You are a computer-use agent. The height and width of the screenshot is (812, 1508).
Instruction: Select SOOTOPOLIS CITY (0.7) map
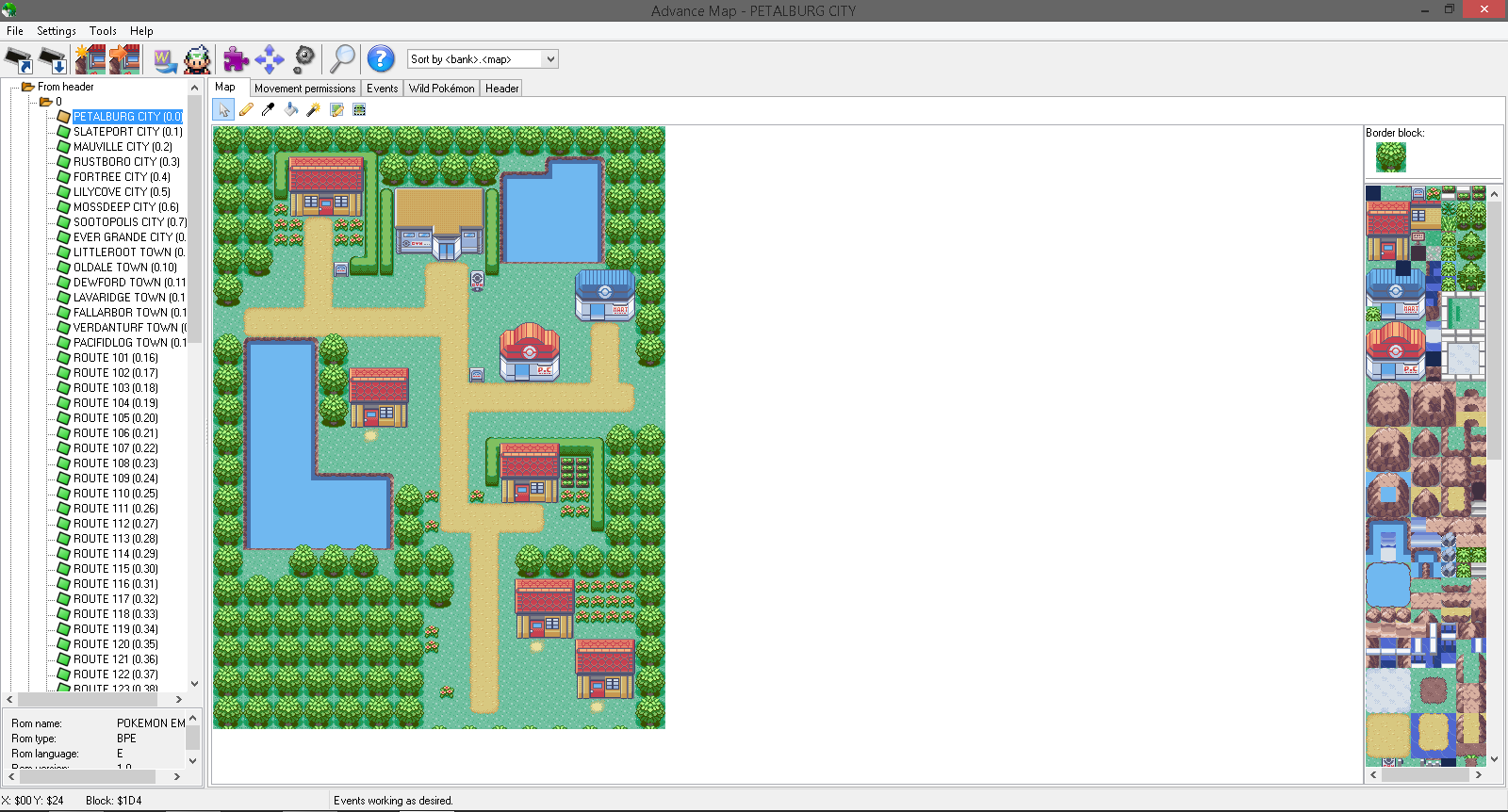click(x=130, y=222)
